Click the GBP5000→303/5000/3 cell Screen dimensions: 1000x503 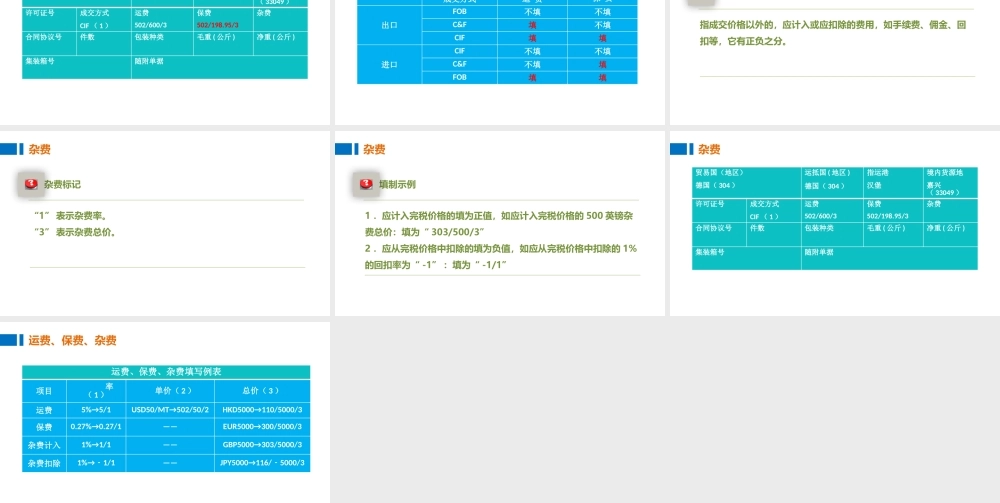(262, 445)
